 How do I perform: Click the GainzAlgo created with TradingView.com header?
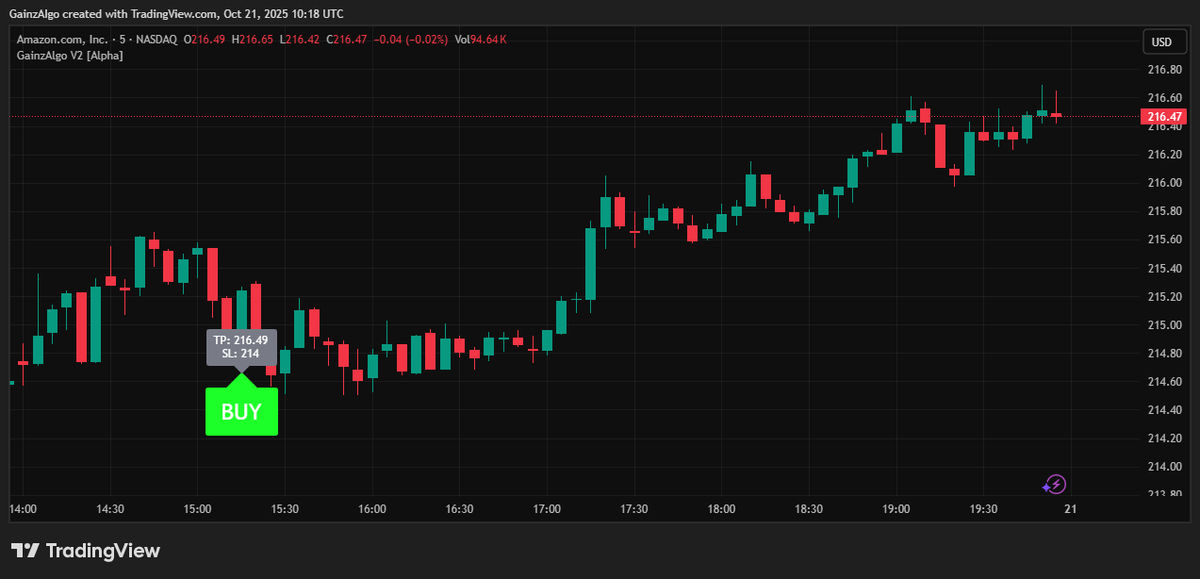(x=177, y=14)
